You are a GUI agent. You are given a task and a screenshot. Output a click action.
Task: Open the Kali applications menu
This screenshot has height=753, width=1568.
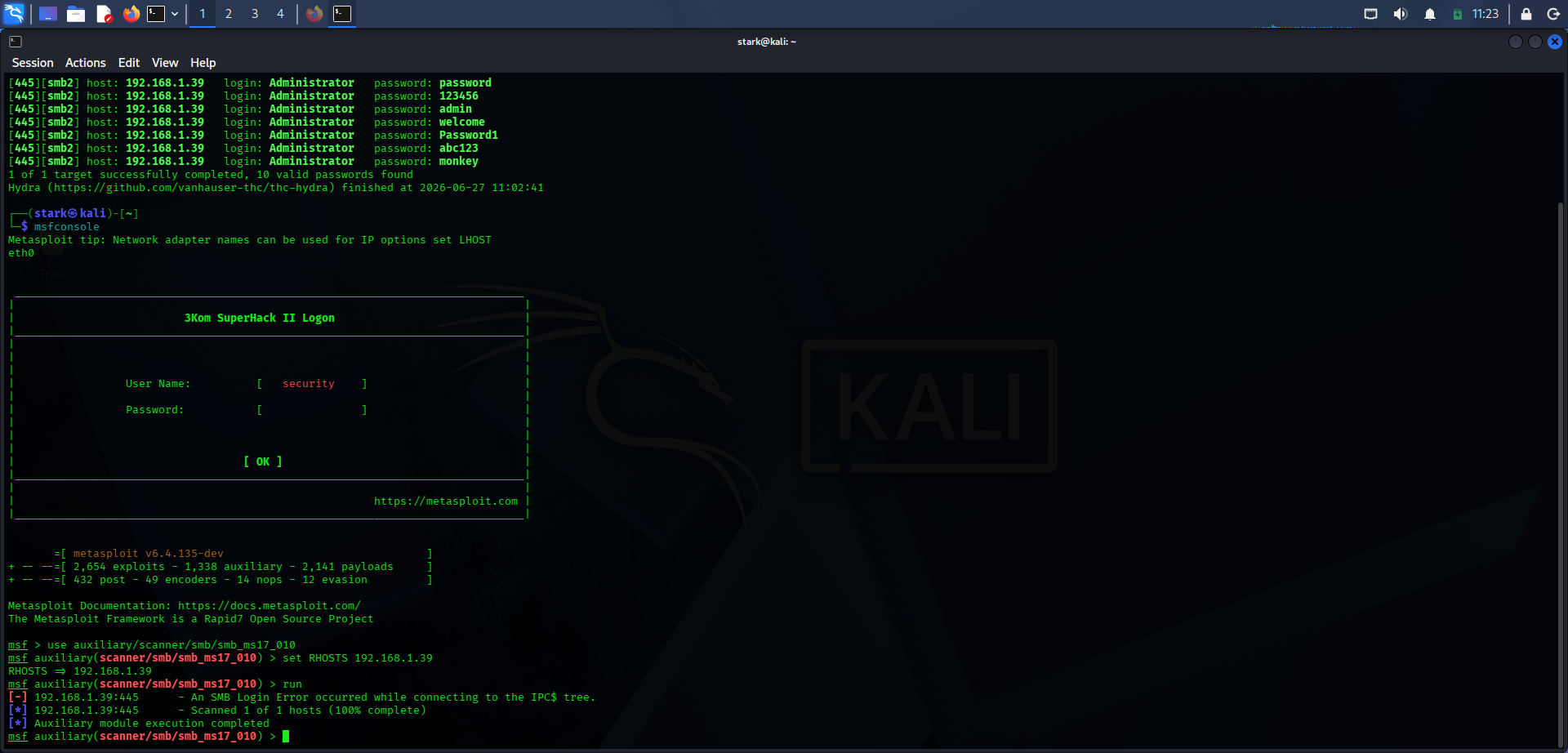tap(14, 13)
